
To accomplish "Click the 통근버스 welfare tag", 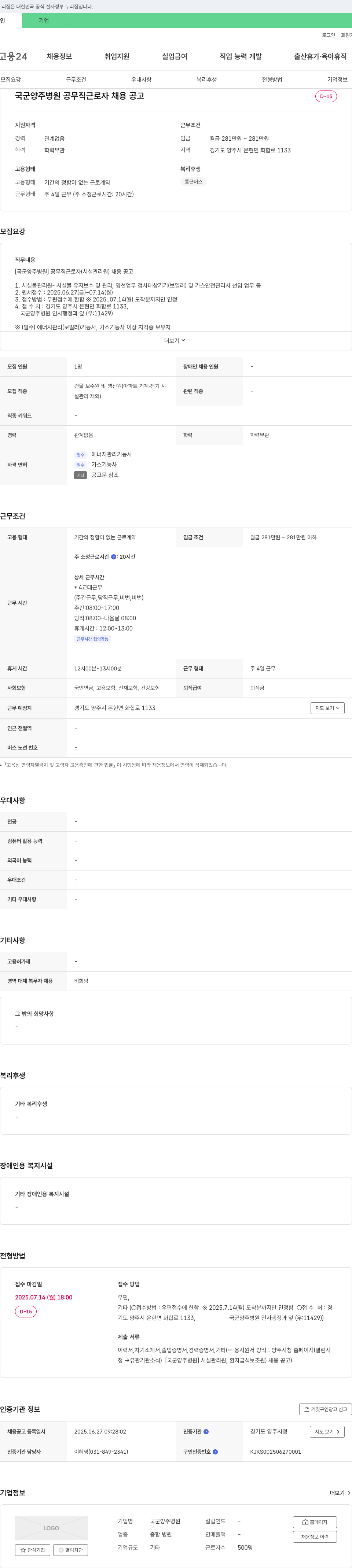I will tap(194, 182).
